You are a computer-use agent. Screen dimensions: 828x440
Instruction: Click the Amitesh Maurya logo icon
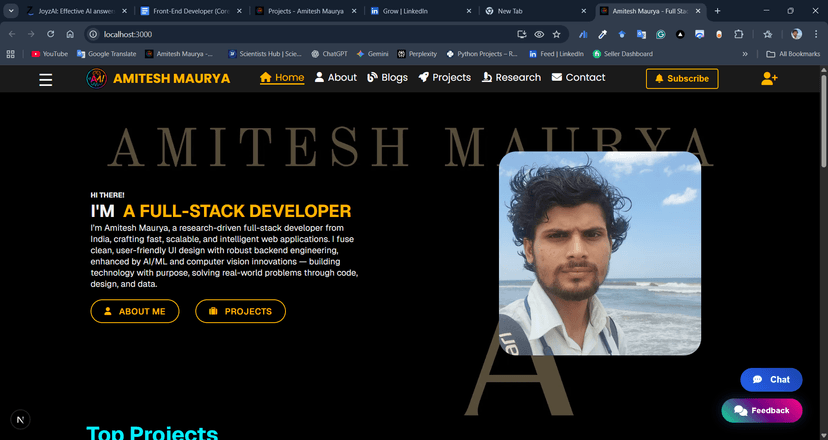tap(97, 78)
